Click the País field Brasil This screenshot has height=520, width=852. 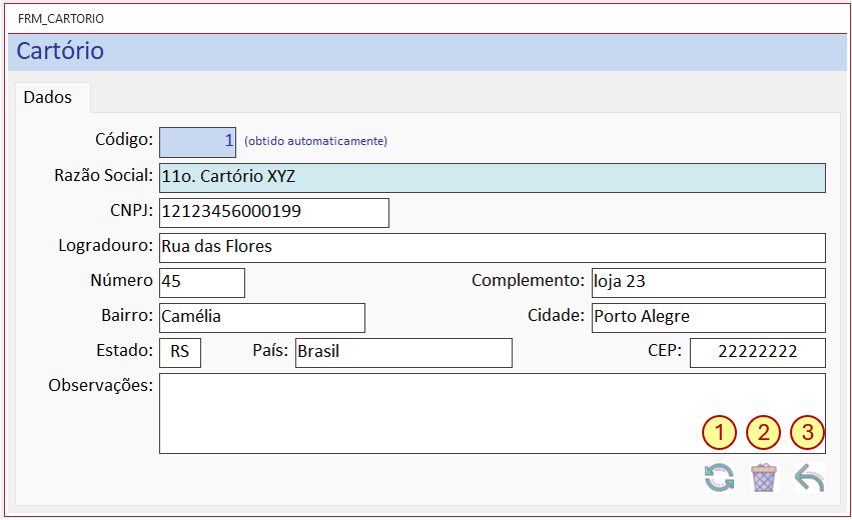[404, 353]
